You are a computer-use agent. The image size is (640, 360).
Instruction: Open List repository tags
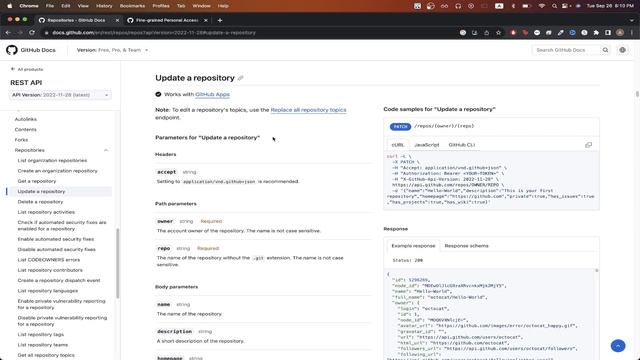coord(40,334)
